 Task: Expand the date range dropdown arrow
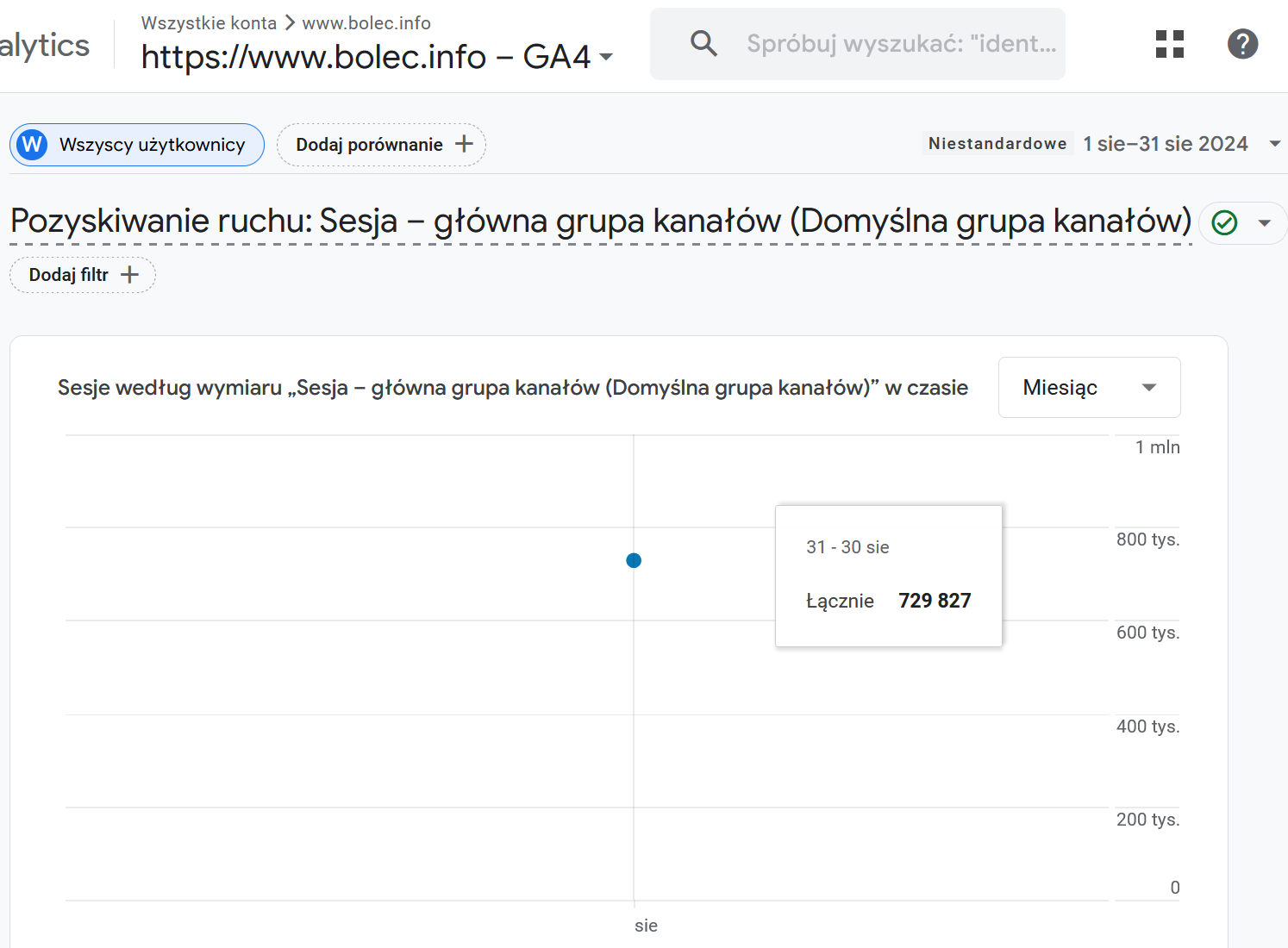tap(1274, 144)
